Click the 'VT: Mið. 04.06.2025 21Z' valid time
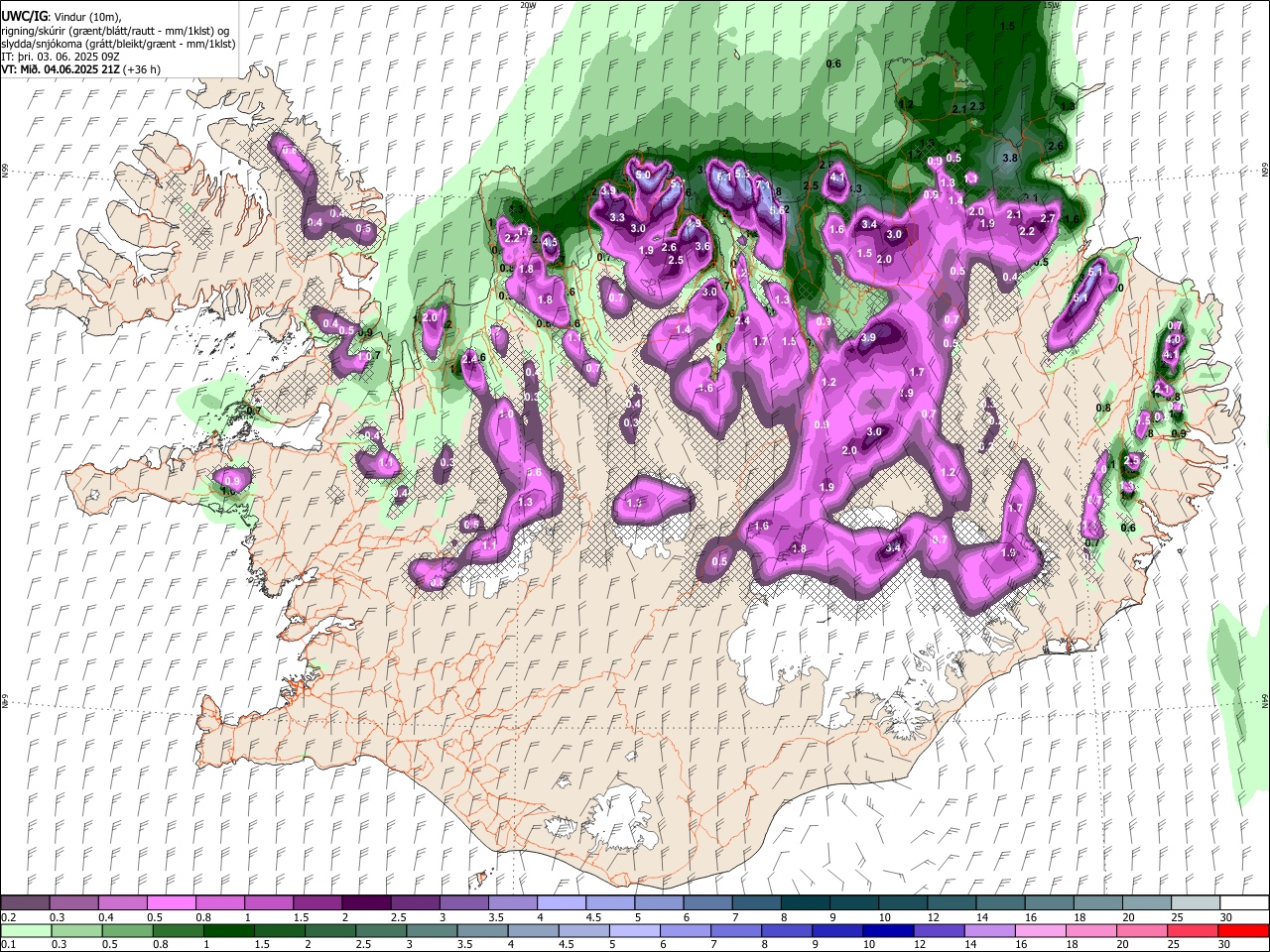This screenshot has width=1270, height=952. click(x=62, y=69)
